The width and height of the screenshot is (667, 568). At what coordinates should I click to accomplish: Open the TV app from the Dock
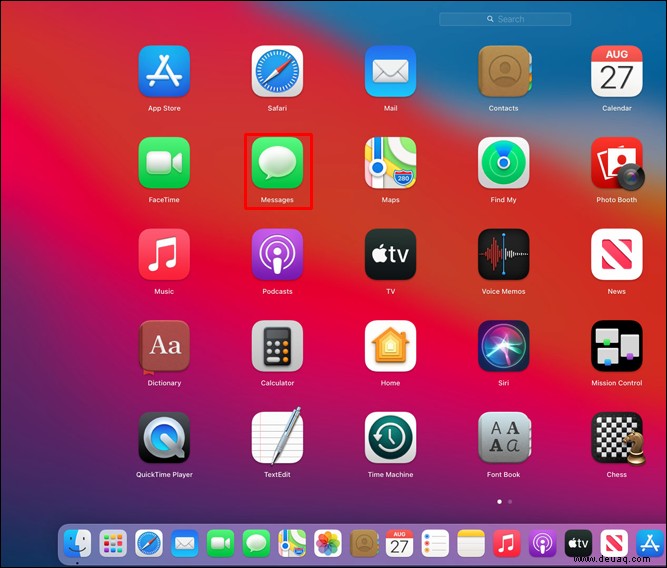coord(578,543)
